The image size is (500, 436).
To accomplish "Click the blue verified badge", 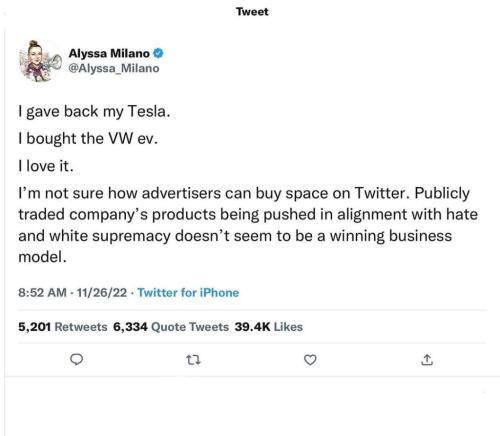I will pyautogui.click(x=158, y=53).
